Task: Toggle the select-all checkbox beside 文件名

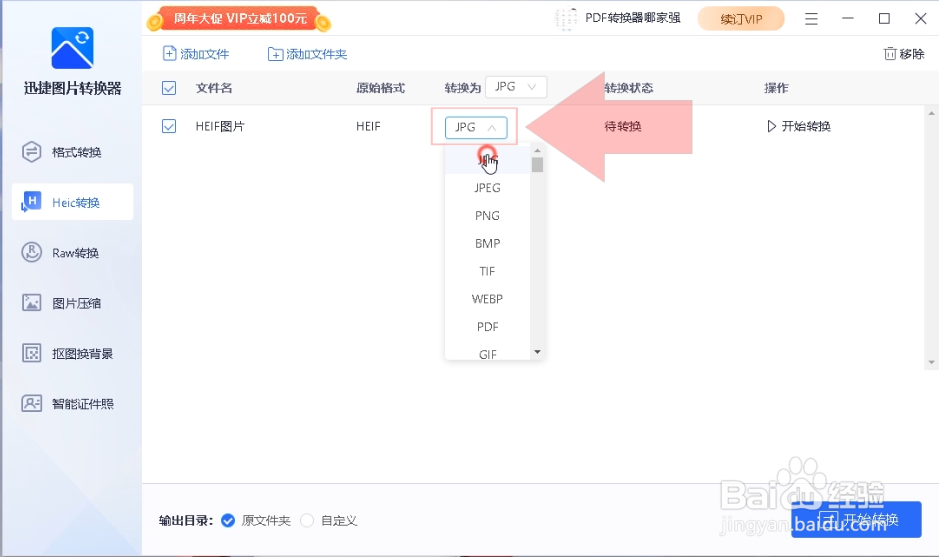Action: pos(169,88)
